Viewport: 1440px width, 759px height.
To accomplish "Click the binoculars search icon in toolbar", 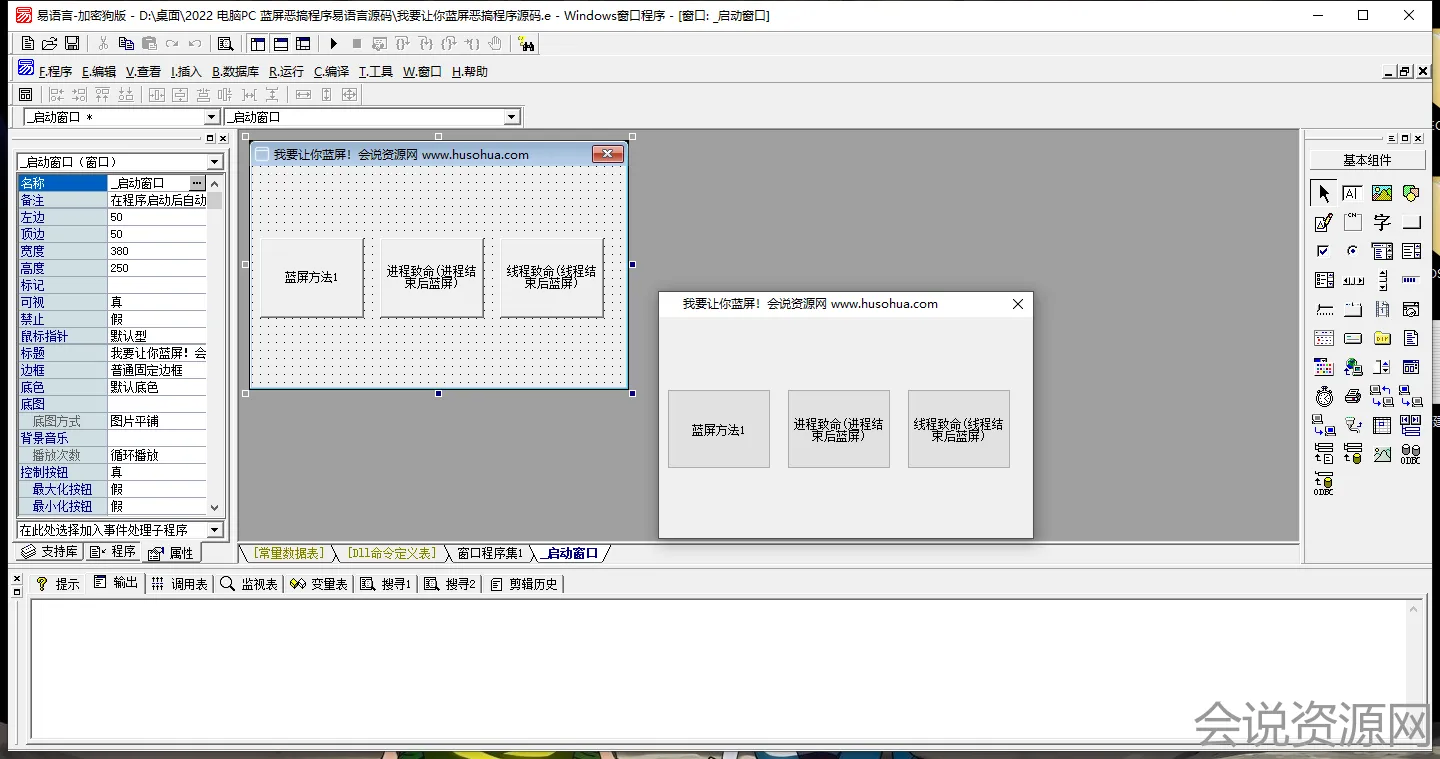I will click(526, 44).
